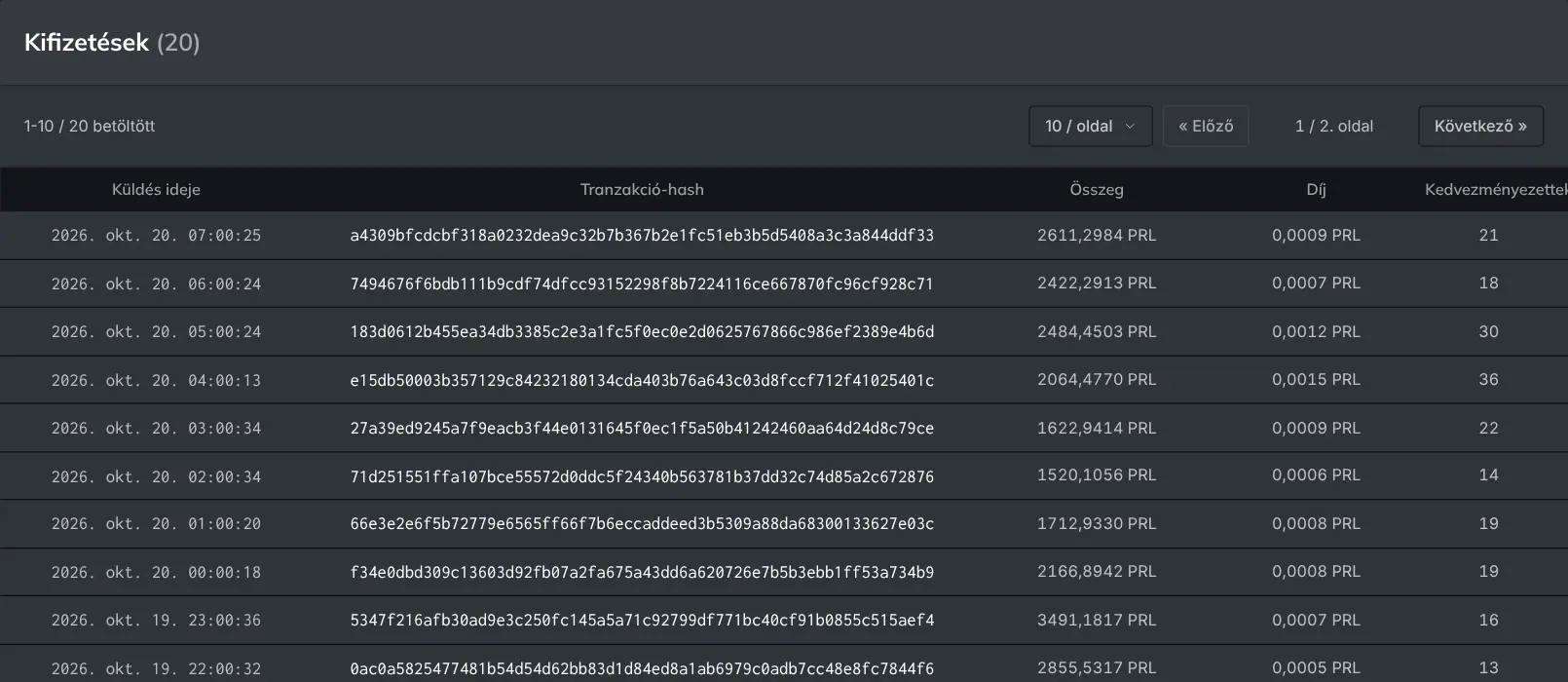Open transaction hash starting with 27a39ed9245a

[642, 429]
